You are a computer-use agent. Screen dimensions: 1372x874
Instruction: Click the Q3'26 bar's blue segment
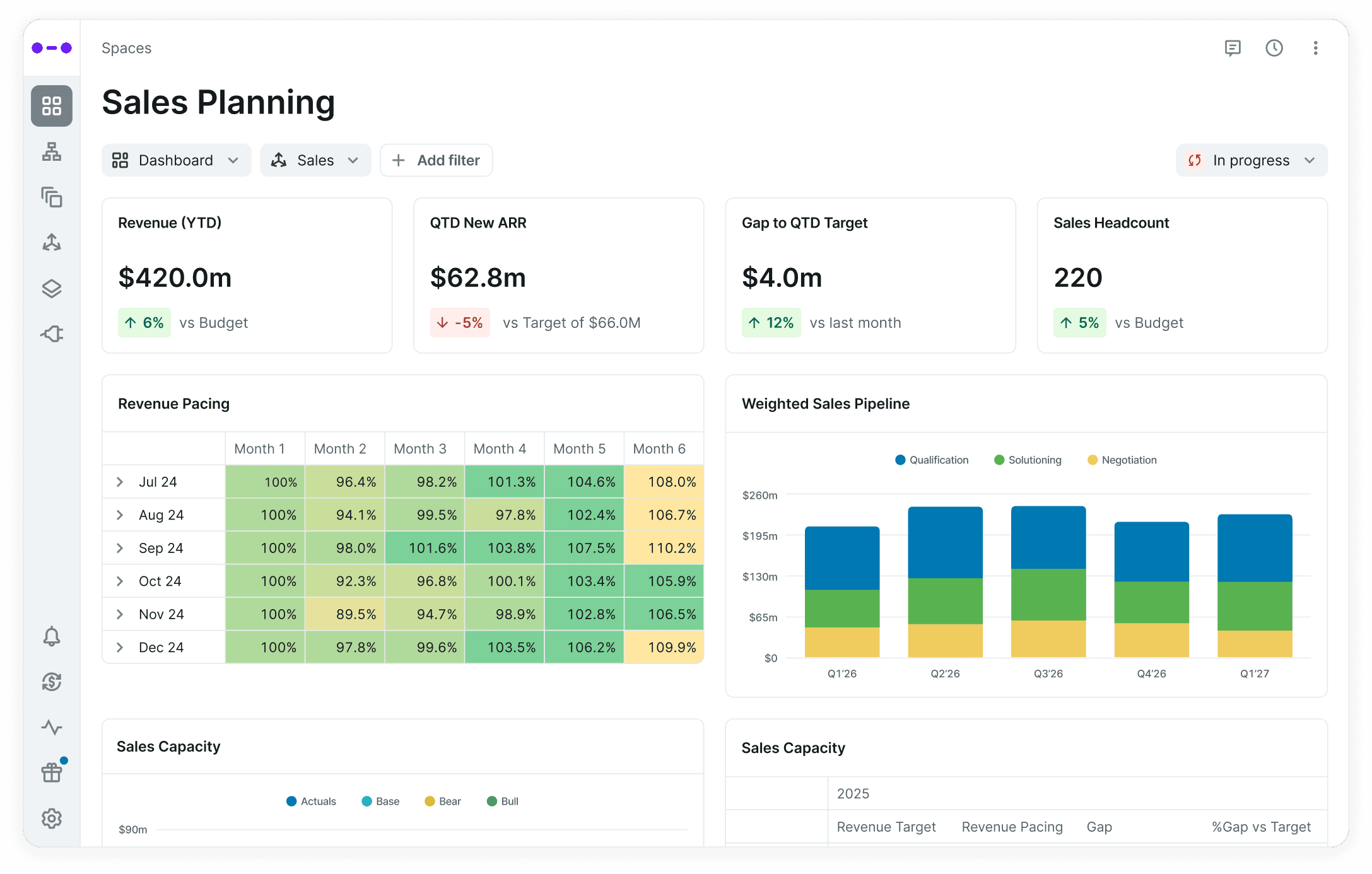(1048, 537)
